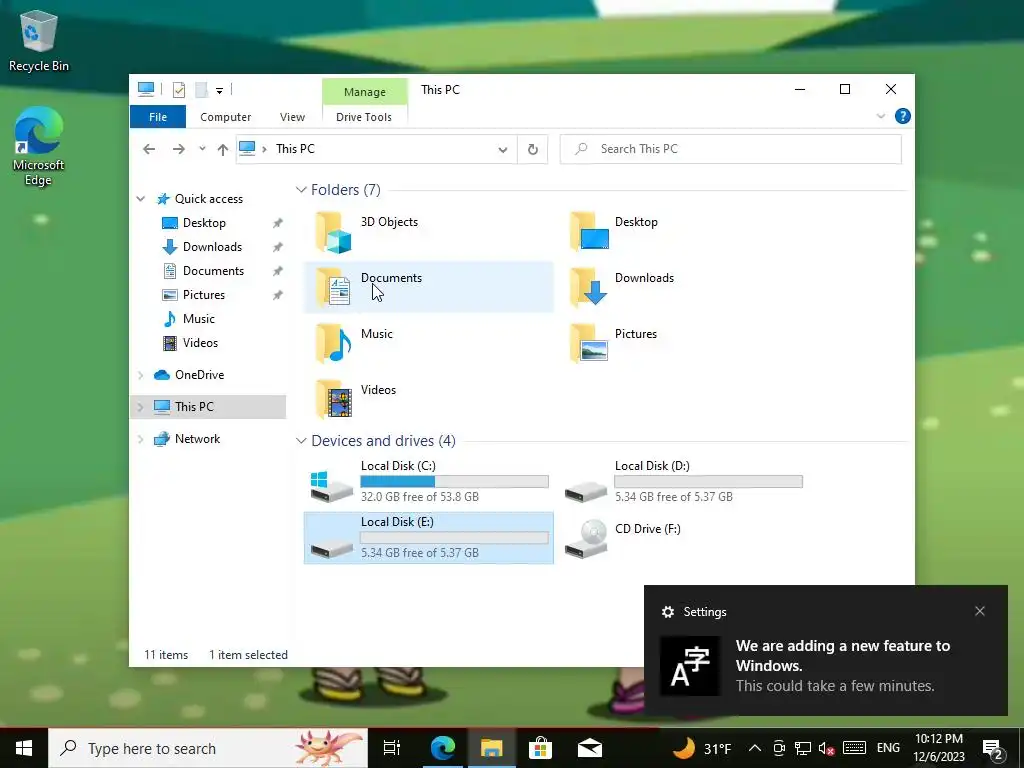Click the Local Disk (C:) usage bar
The width and height of the screenshot is (1024, 768).
coord(455,481)
